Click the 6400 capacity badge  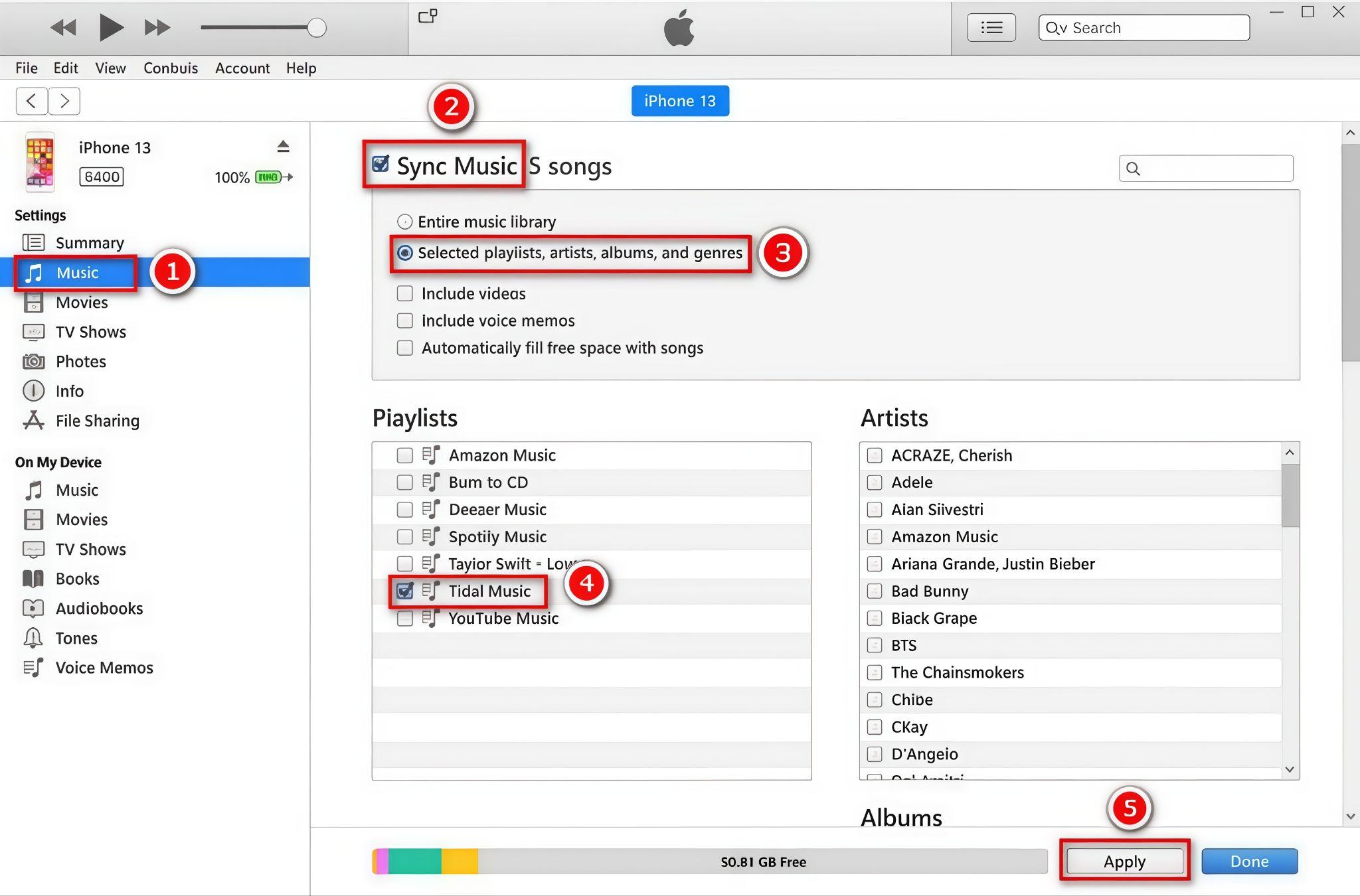[x=102, y=177]
